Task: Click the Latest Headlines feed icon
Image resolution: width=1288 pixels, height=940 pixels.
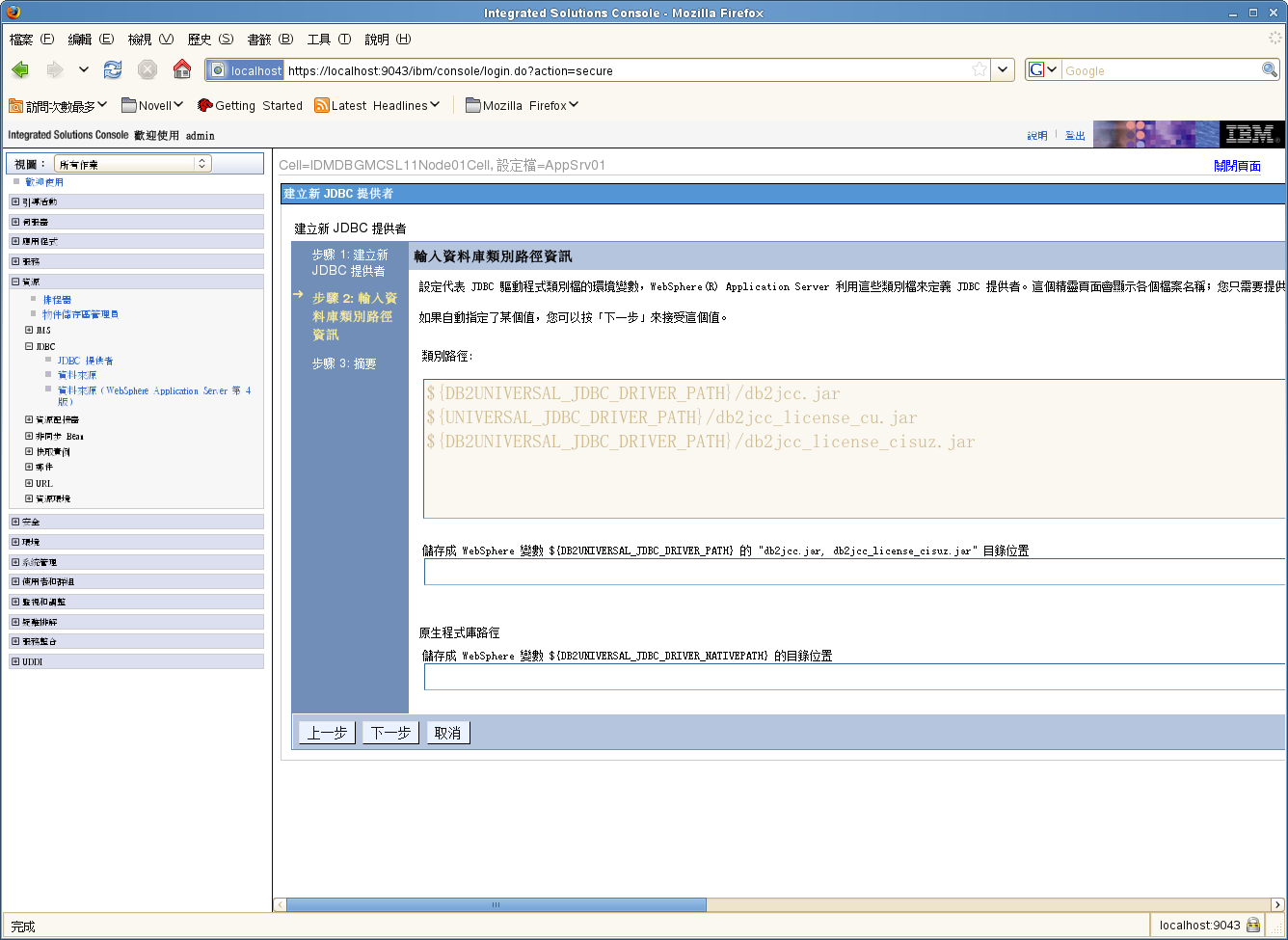Action: coord(322,105)
